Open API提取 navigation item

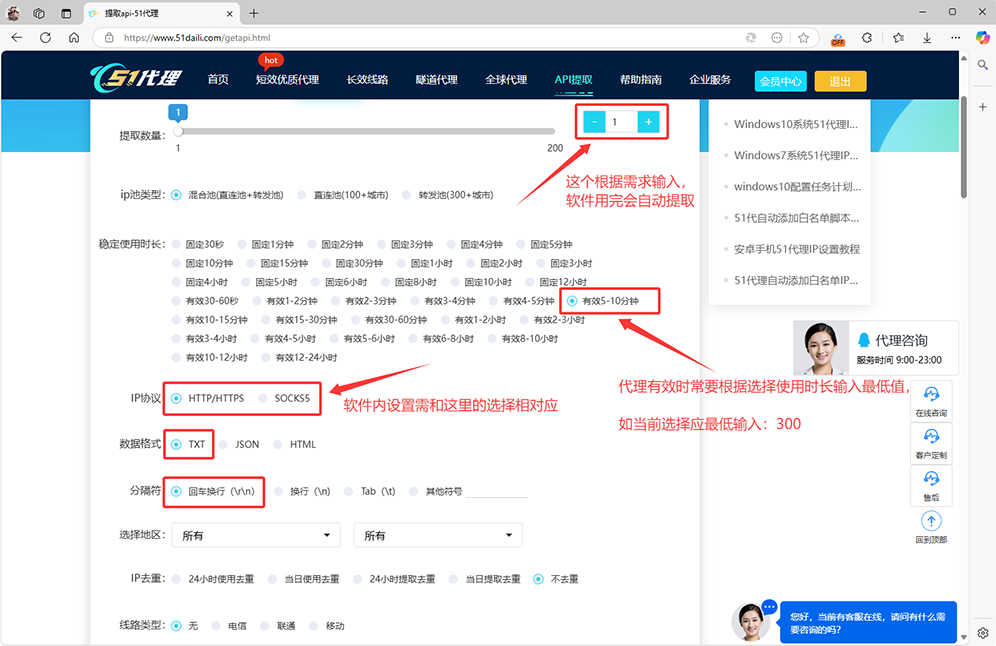point(574,79)
